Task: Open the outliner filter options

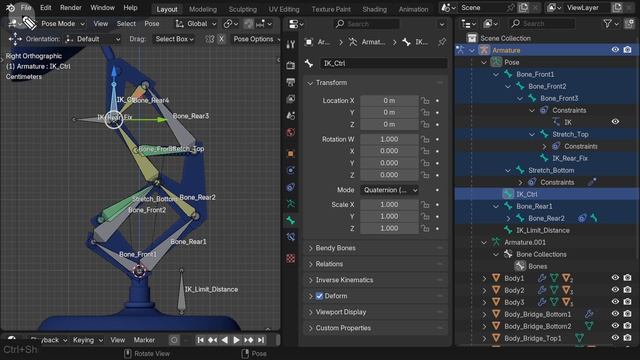Action: (x=611, y=24)
